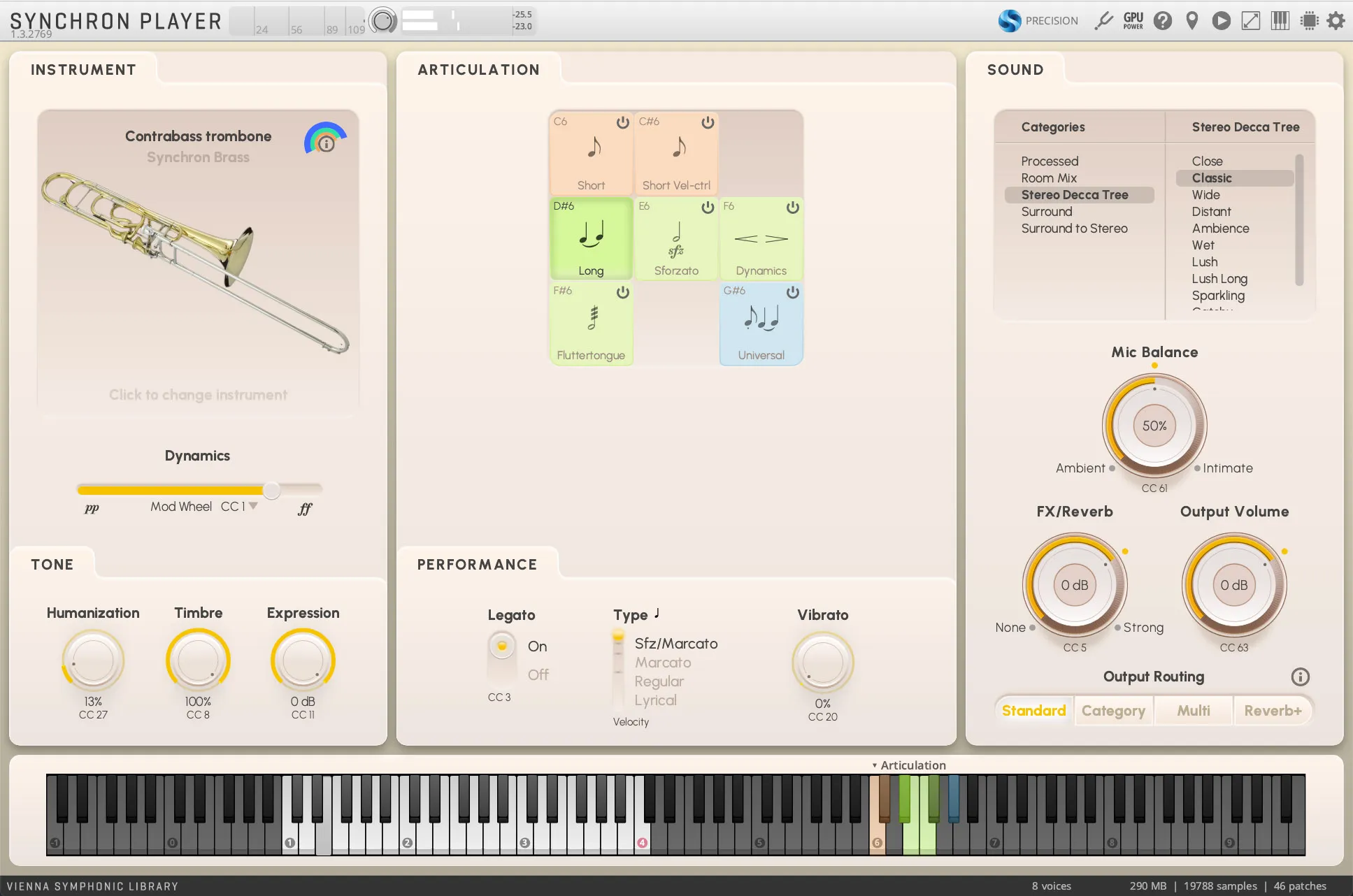Image resolution: width=1353 pixels, height=896 pixels.
Task: Open Mod Wheel CC 1 dropdown arrow
Action: pyautogui.click(x=253, y=506)
